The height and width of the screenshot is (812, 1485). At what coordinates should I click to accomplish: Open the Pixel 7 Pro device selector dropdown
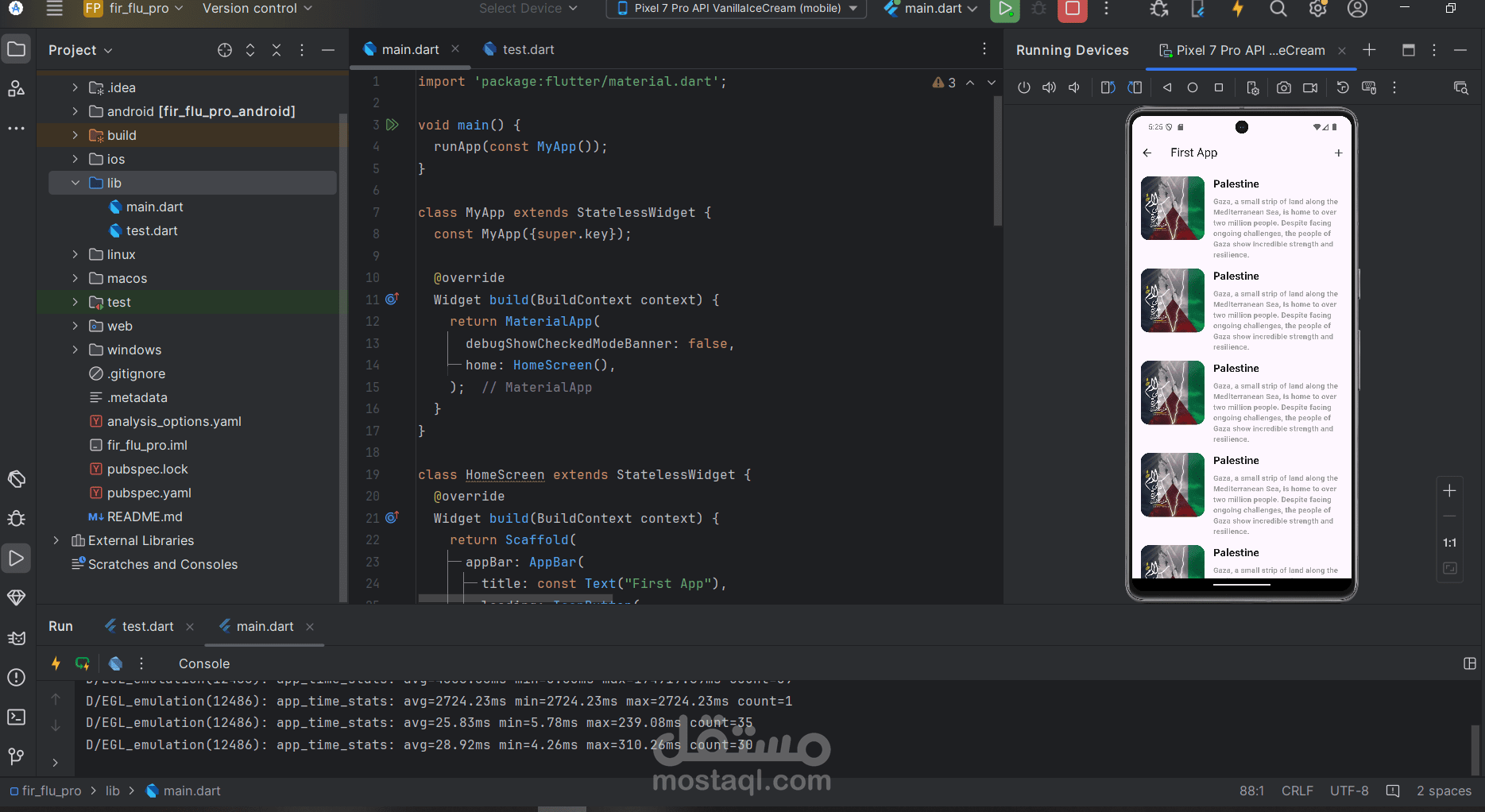(735, 9)
